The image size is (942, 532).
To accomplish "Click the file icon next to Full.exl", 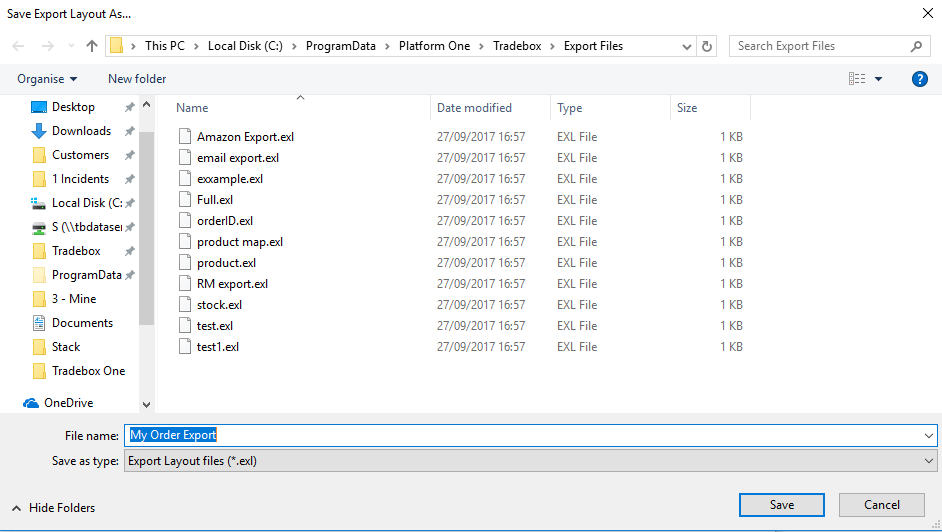I will pos(185,199).
